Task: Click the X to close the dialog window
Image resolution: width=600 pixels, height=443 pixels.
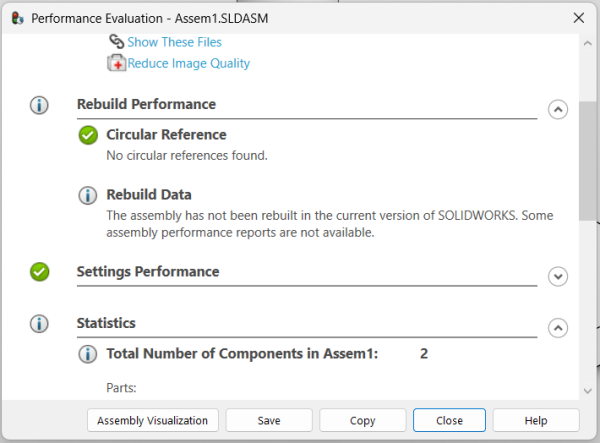Action: click(x=579, y=18)
